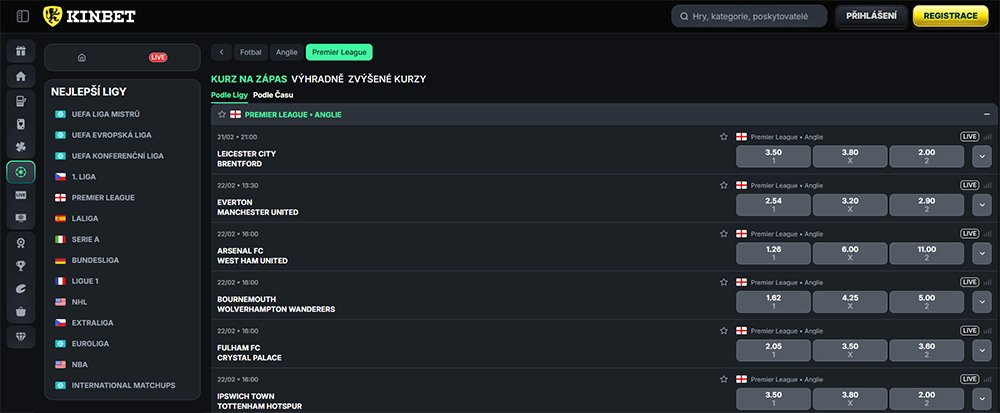Favorite the Everton vs Manchester United match

tap(724, 185)
